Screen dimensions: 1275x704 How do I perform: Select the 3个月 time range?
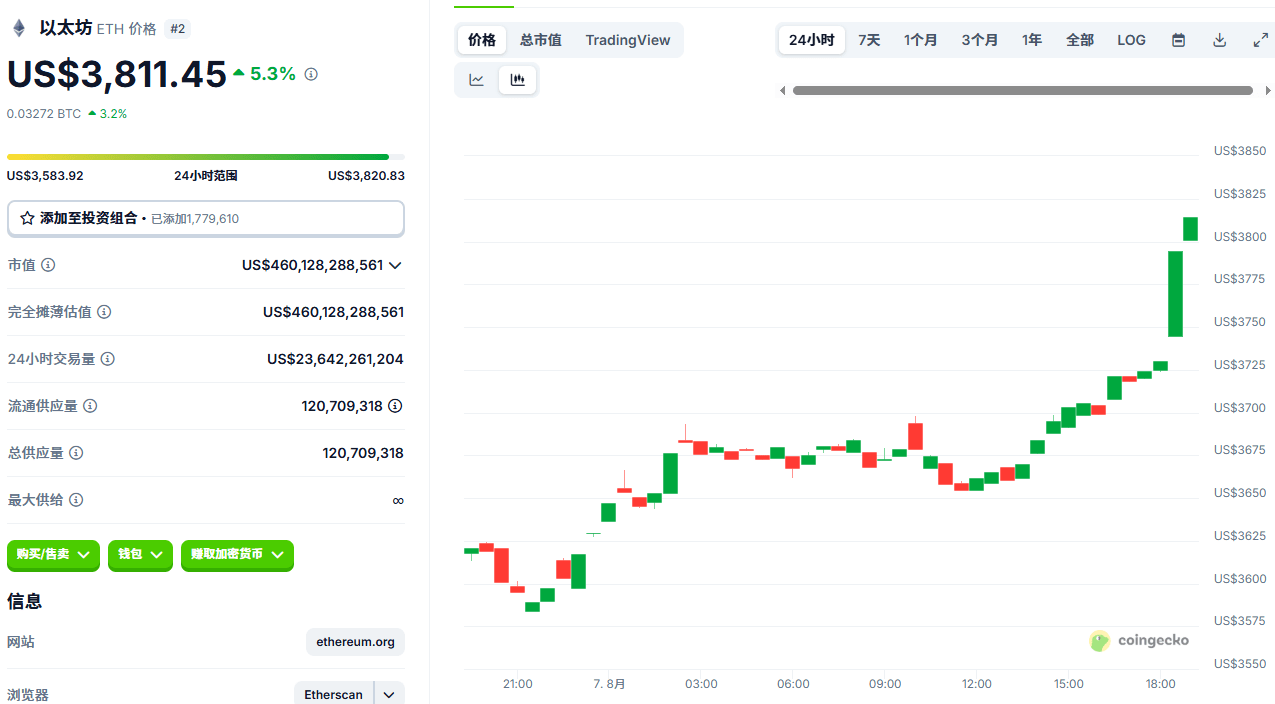980,40
